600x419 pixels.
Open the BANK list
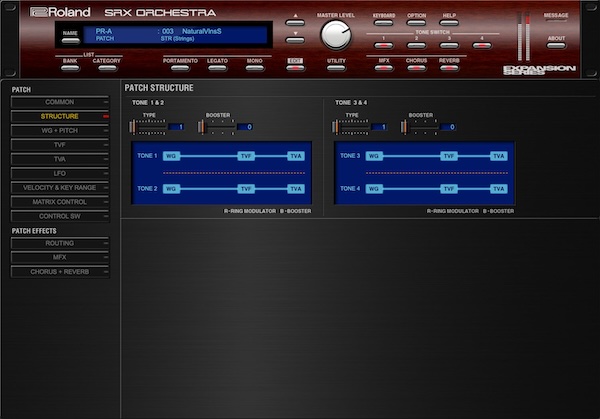coord(70,68)
